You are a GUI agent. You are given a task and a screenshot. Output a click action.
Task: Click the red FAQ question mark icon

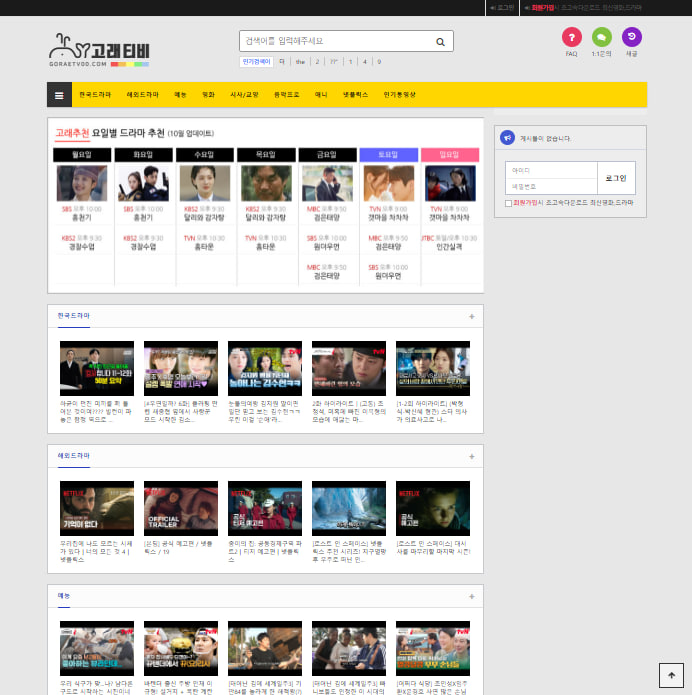click(571, 37)
